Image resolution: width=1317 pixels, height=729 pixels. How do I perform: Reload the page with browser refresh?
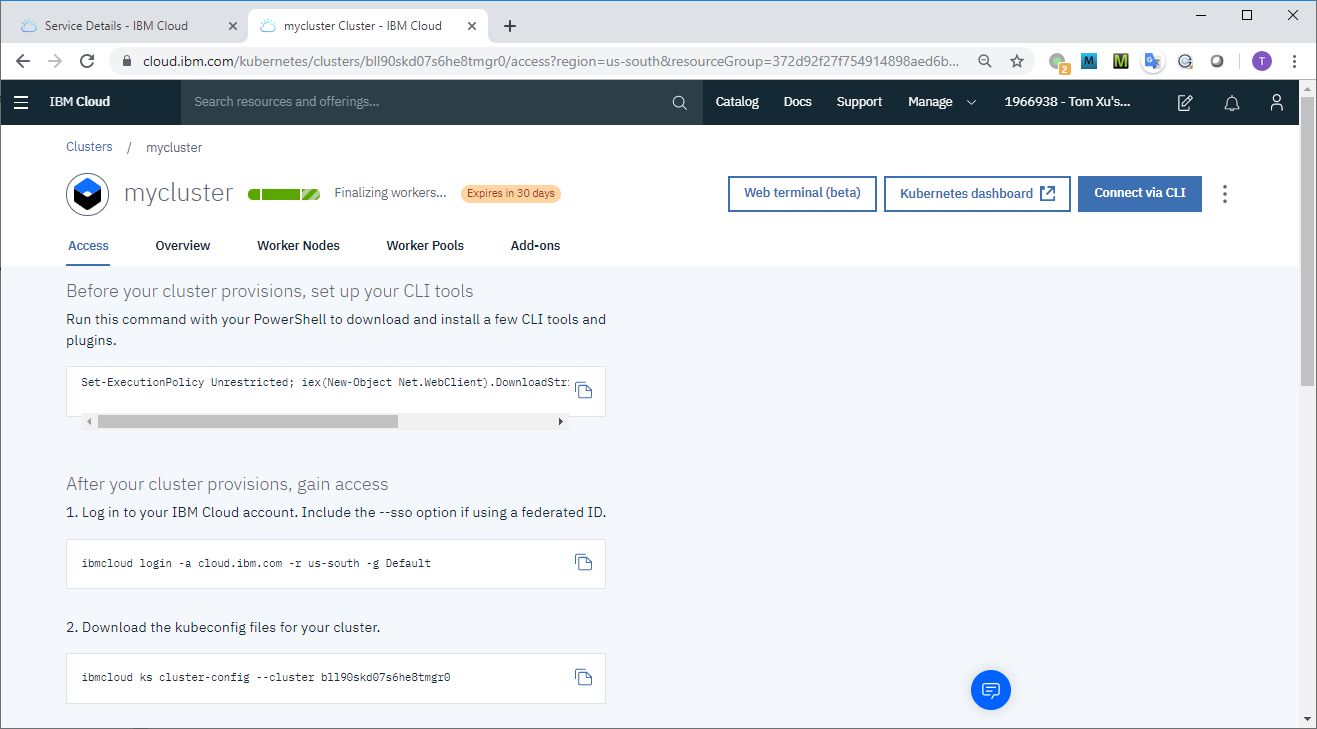coord(87,61)
